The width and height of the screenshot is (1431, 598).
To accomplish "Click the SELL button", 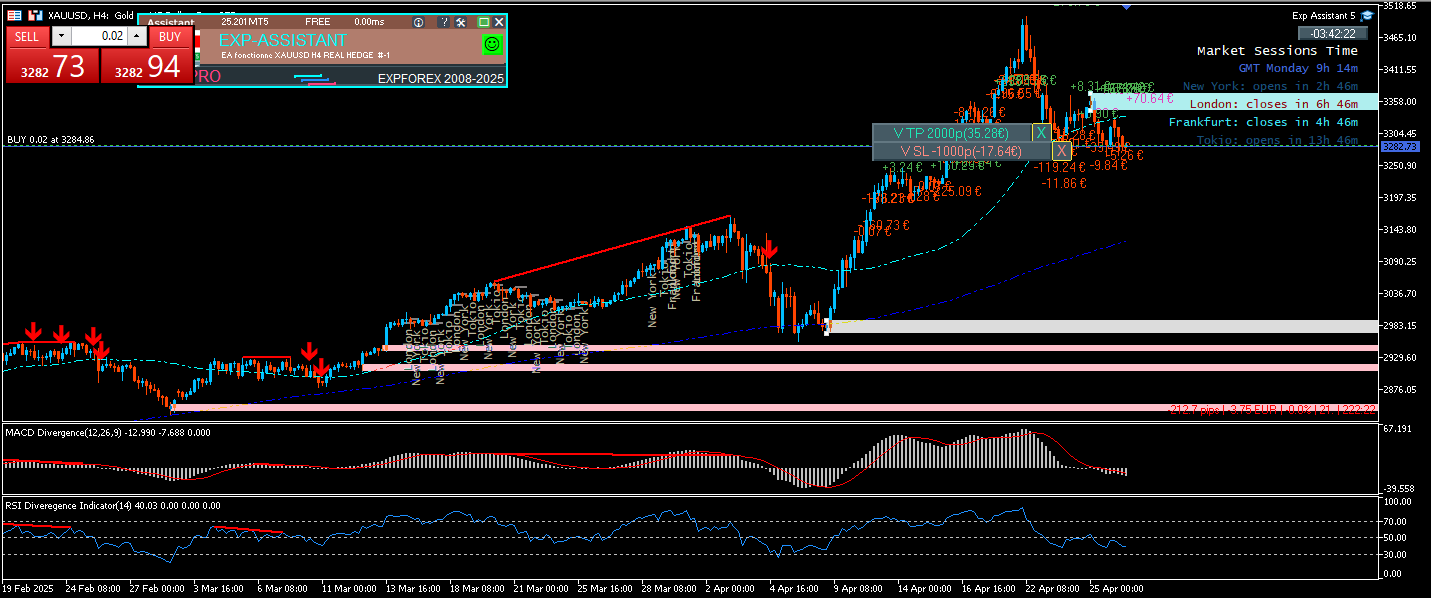I will 27,37.
